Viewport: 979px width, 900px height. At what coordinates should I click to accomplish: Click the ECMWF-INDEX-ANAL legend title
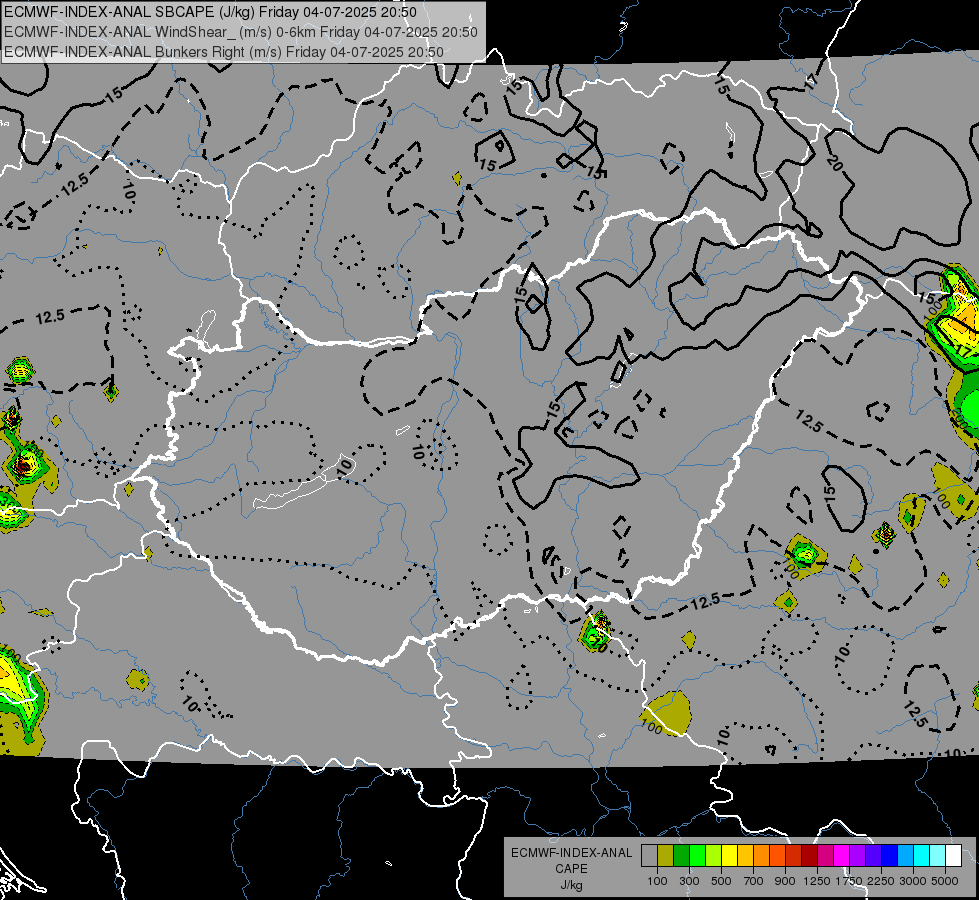click(571, 853)
